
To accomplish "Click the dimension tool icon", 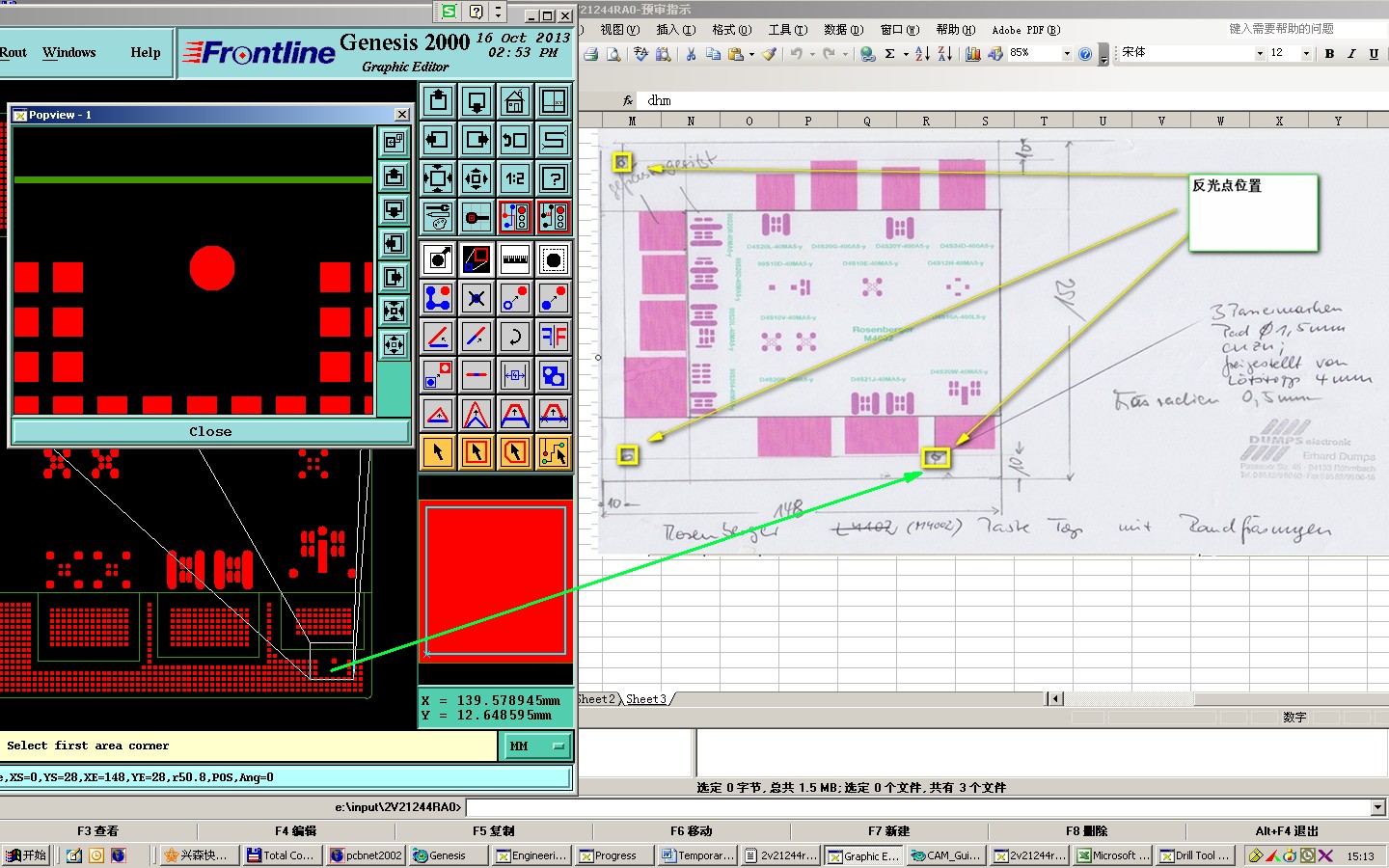I will click(x=515, y=375).
